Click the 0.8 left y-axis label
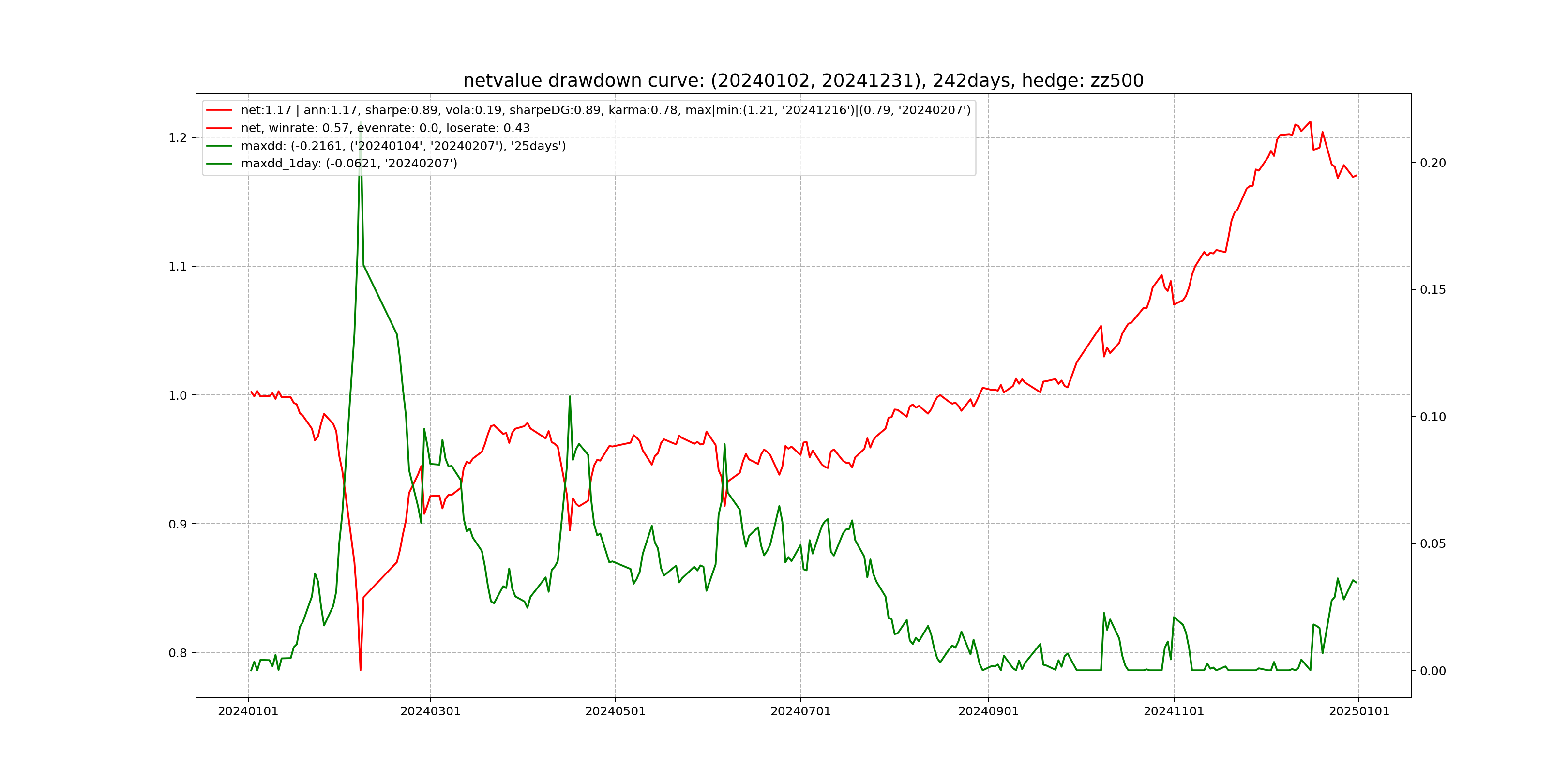The width and height of the screenshot is (1568, 784). (x=178, y=653)
